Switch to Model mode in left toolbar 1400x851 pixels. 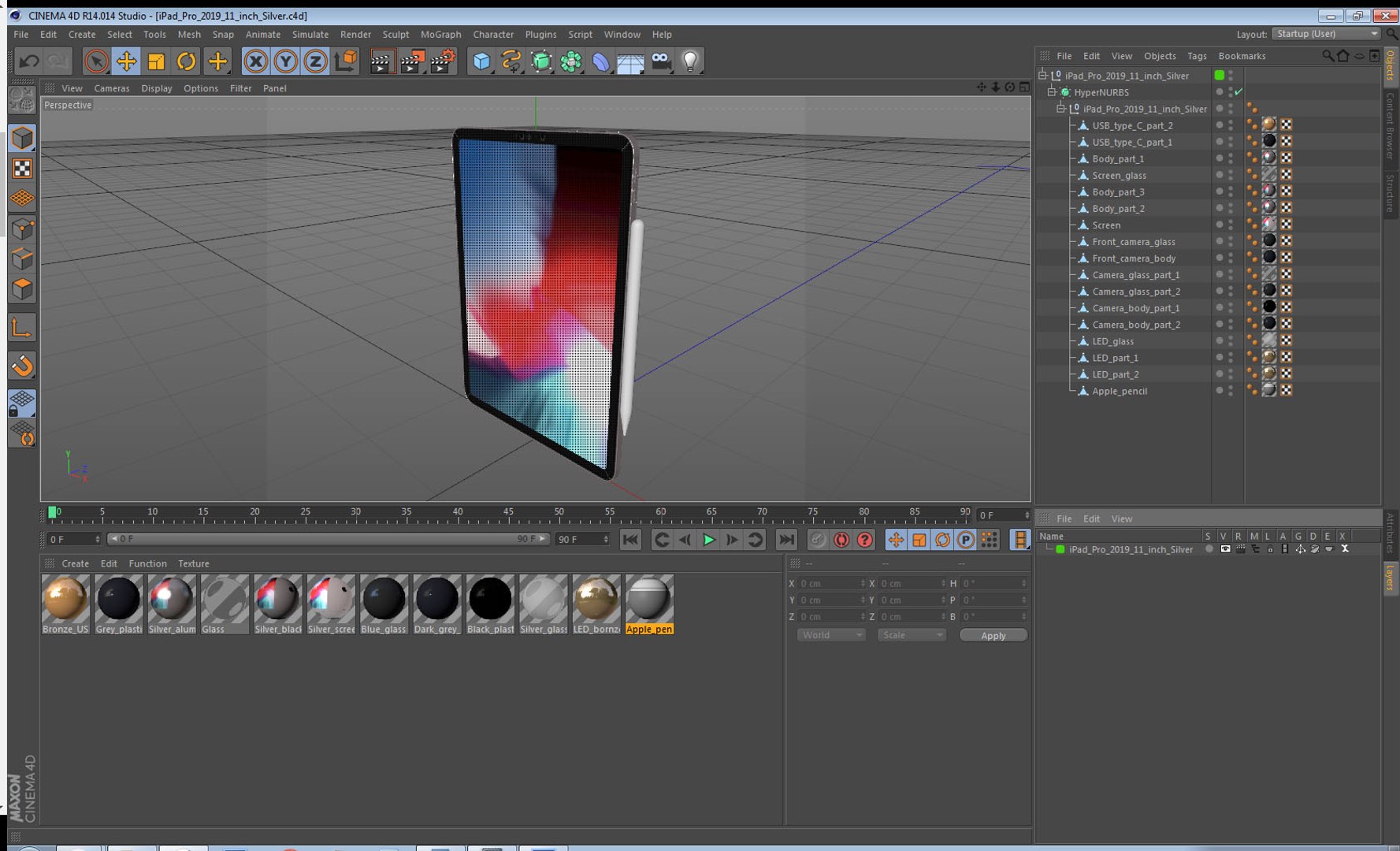coord(22,138)
